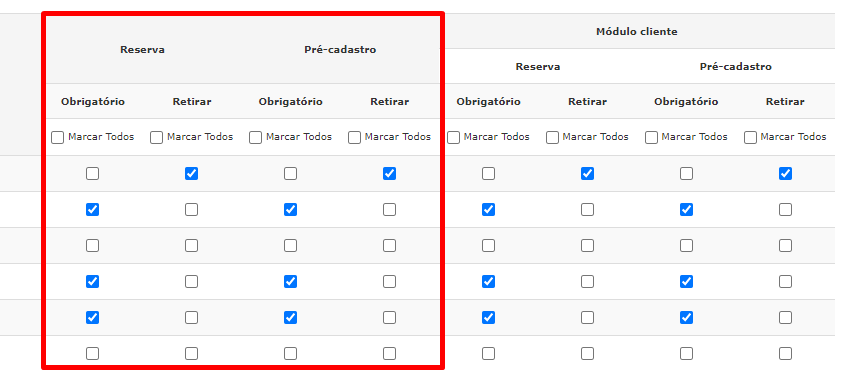Enable Marcar Todos under red-boxed Pré-cadastro Retirar
868x371 pixels.
point(354,137)
